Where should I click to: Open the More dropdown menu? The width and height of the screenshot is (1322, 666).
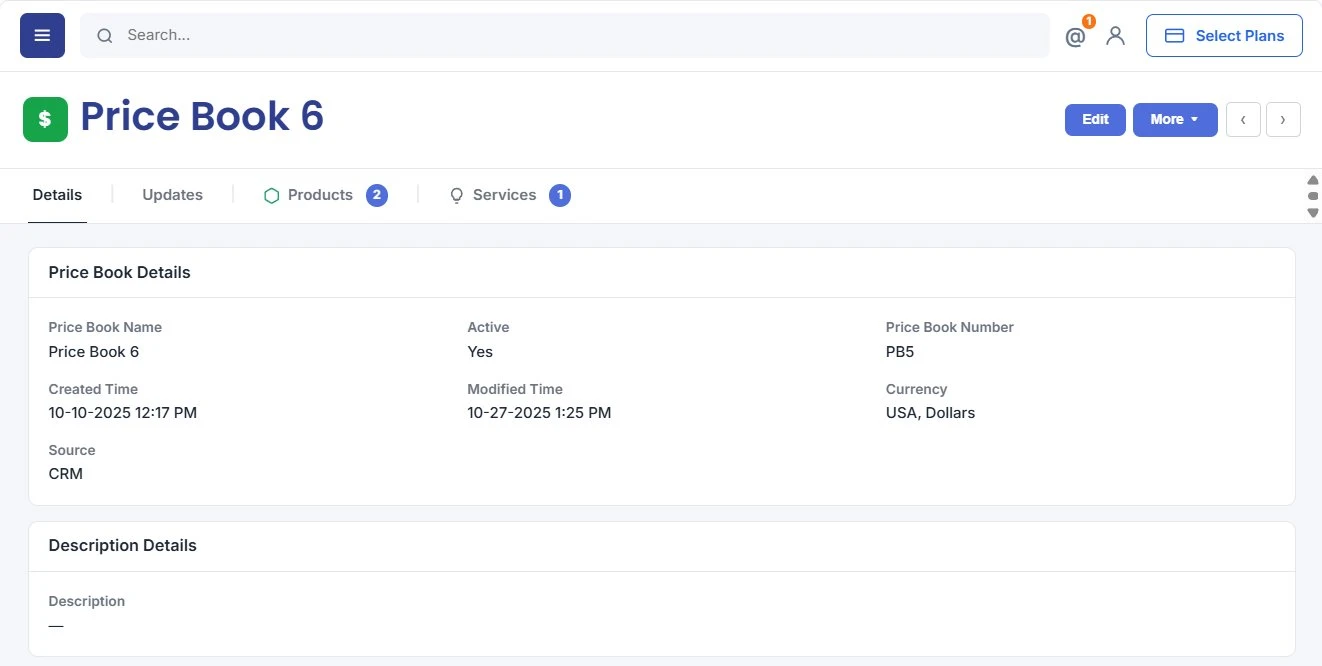click(x=1175, y=119)
